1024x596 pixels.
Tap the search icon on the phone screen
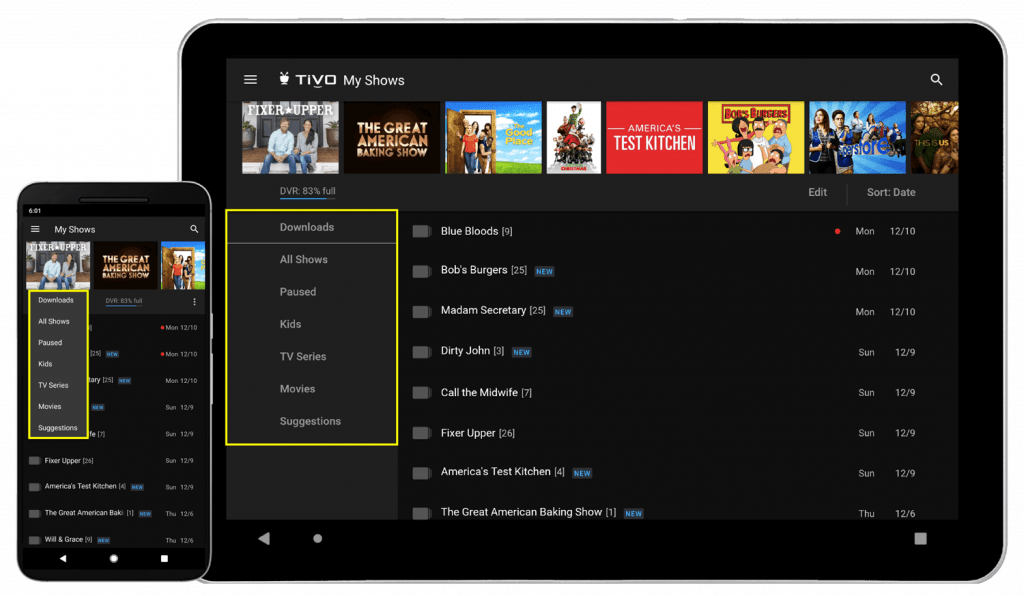[x=194, y=229]
